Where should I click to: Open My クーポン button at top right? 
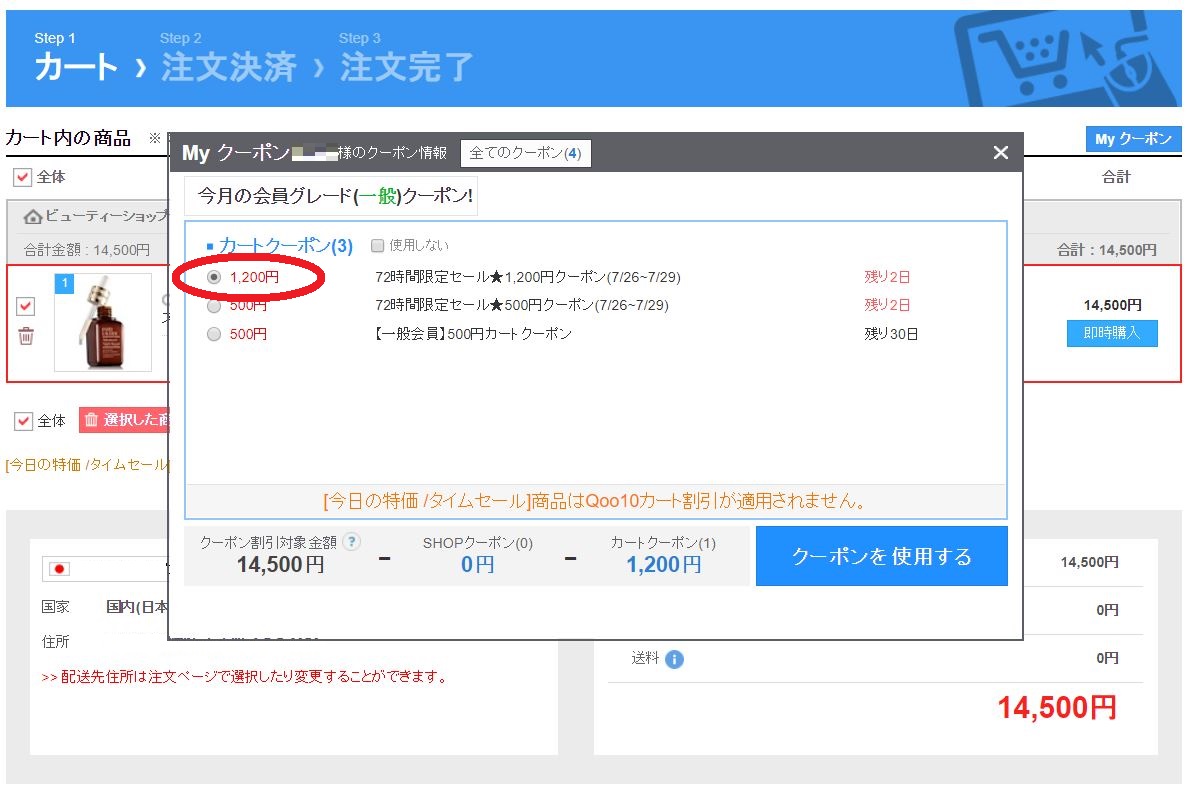[1132, 139]
